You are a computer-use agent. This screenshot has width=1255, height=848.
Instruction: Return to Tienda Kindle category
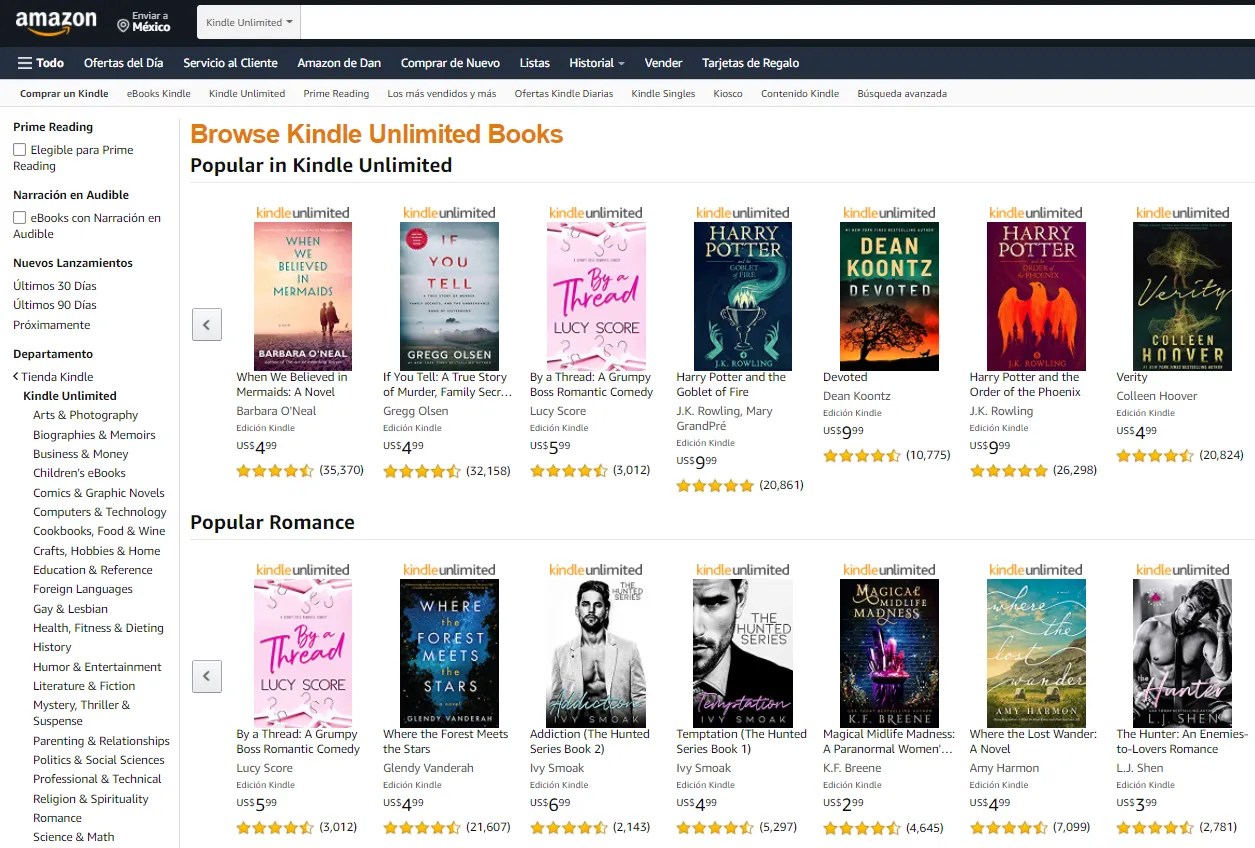click(52, 376)
